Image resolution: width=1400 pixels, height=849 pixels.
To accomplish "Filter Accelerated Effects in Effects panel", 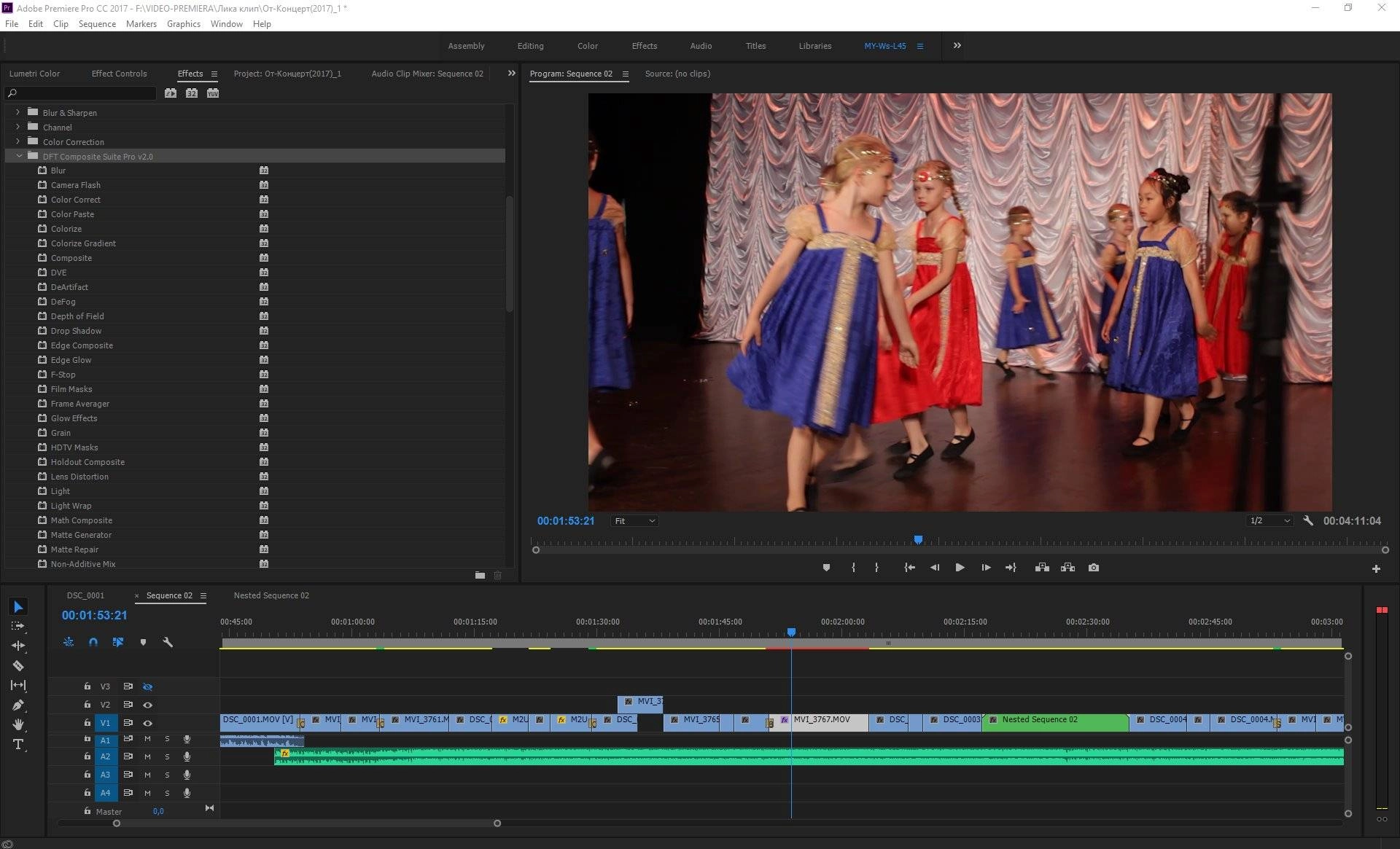I will pos(171,93).
